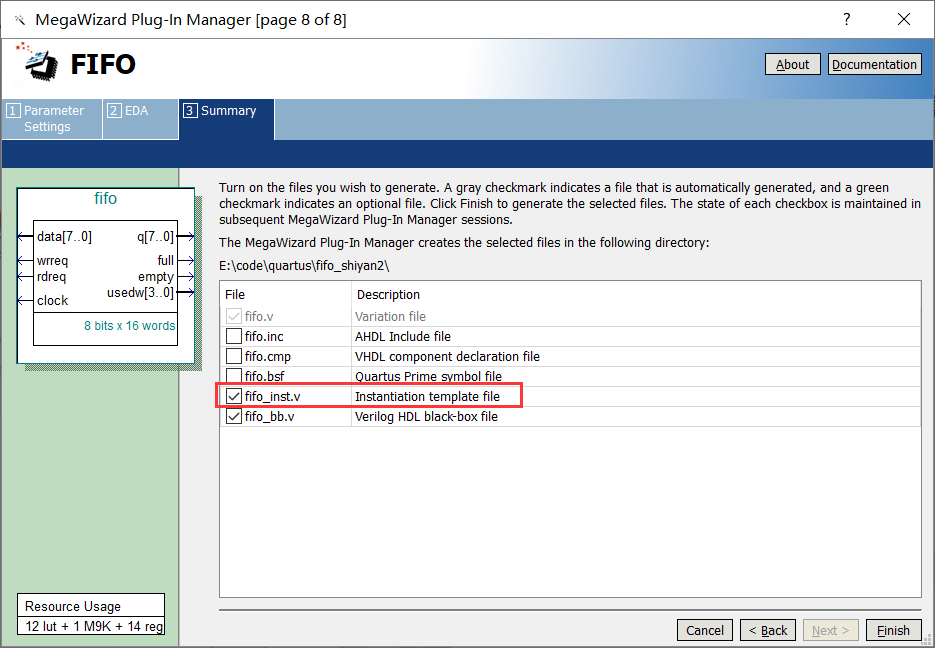Open the About button
This screenshot has width=935, height=648.
point(792,64)
